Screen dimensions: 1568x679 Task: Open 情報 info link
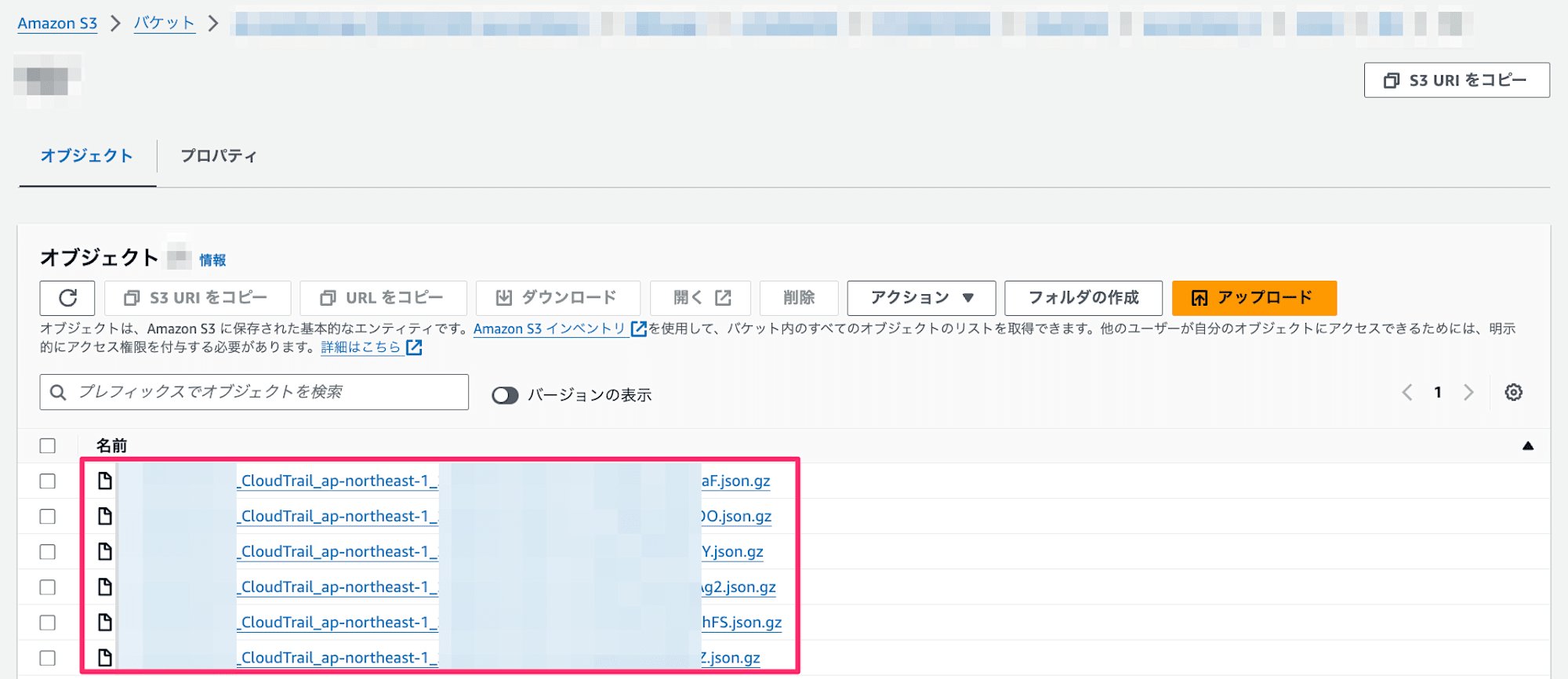point(212,260)
